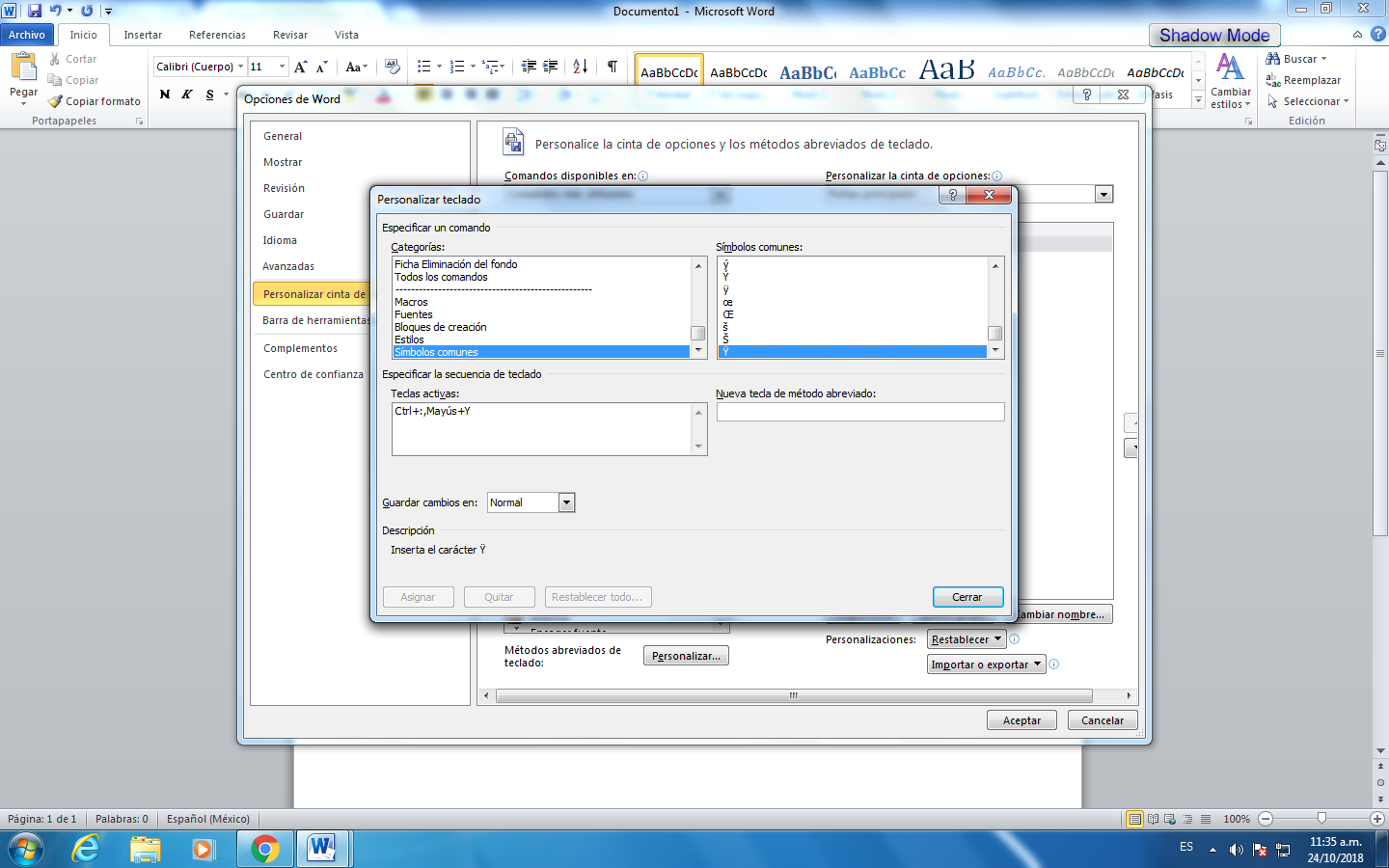Apply bold formatting with the N icon
Screen dimensions: 1389x868
point(164,94)
